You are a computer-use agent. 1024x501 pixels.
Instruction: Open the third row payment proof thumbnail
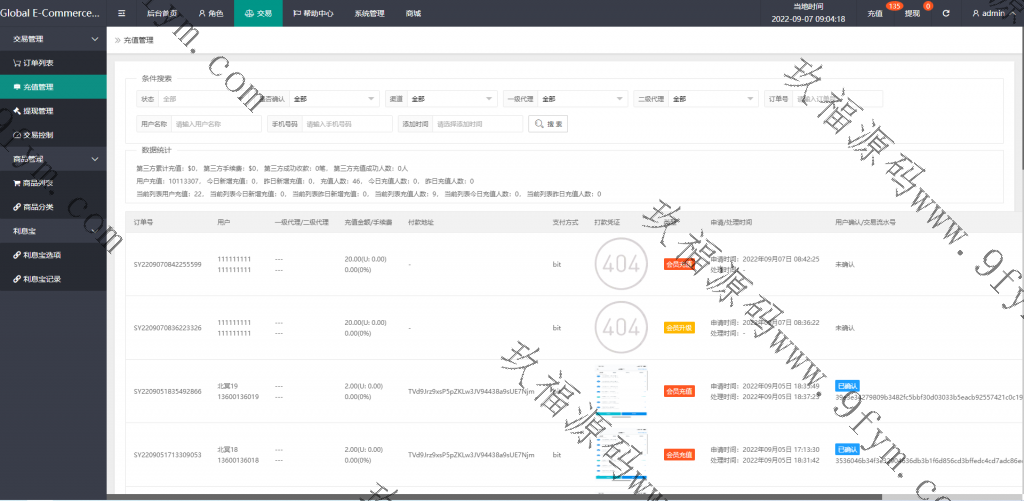point(618,391)
